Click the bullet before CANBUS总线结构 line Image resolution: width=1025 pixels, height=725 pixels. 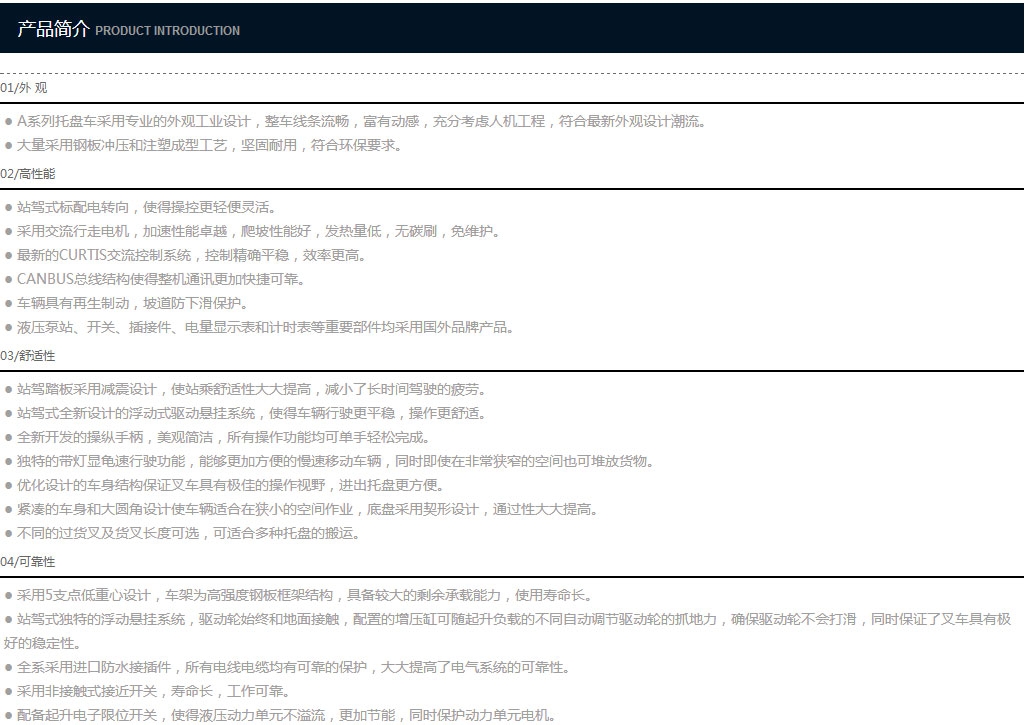[x=8, y=280]
